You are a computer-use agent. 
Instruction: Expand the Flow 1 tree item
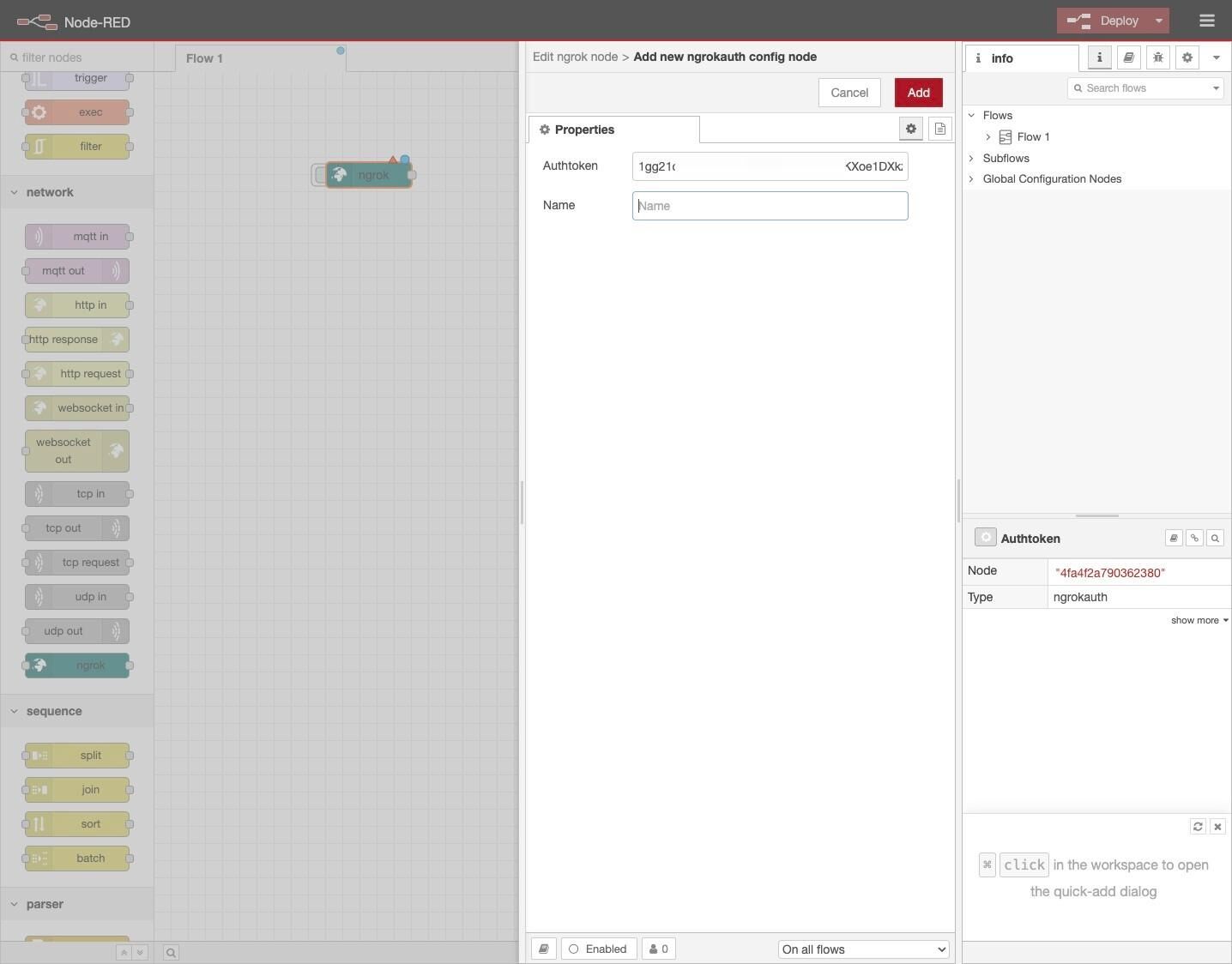(987, 136)
